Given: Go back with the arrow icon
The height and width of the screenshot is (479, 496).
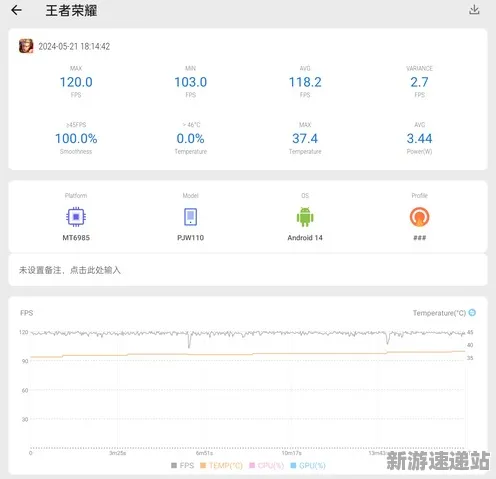Looking at the screenshot, I should pyautogui.click(x=16, y=10).
